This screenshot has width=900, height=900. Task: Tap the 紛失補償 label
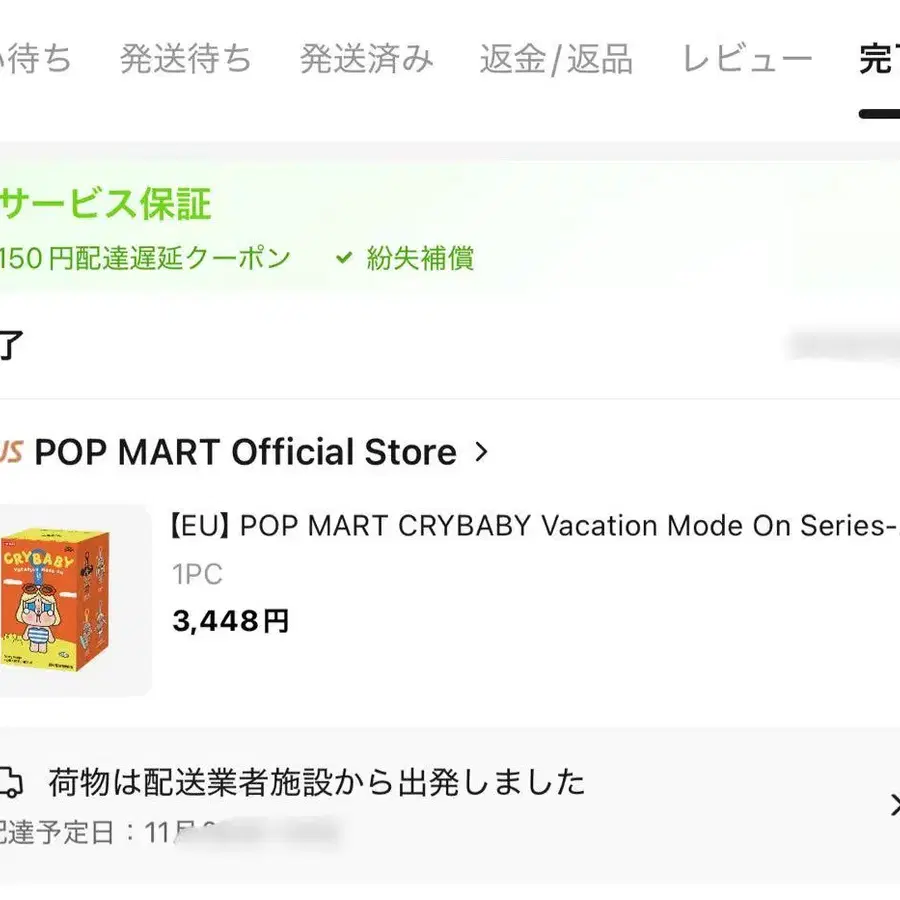click(x=420, y=259)
